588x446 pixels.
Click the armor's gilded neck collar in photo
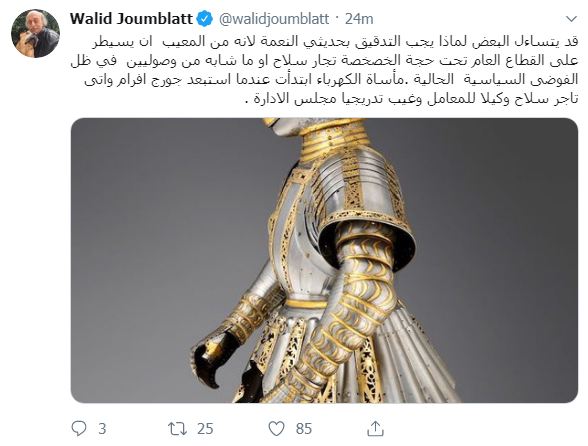(330, 140)
